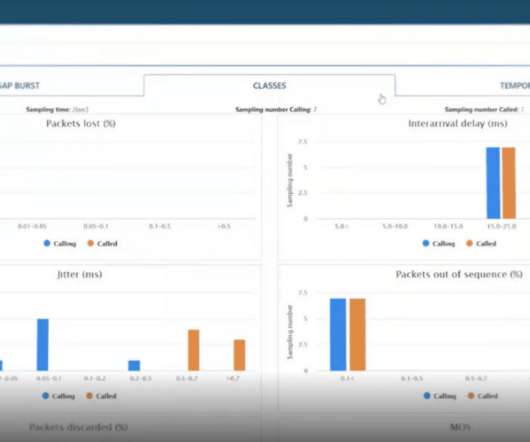Toggle Calling series in Interarrival delay legend

point(439,243)
